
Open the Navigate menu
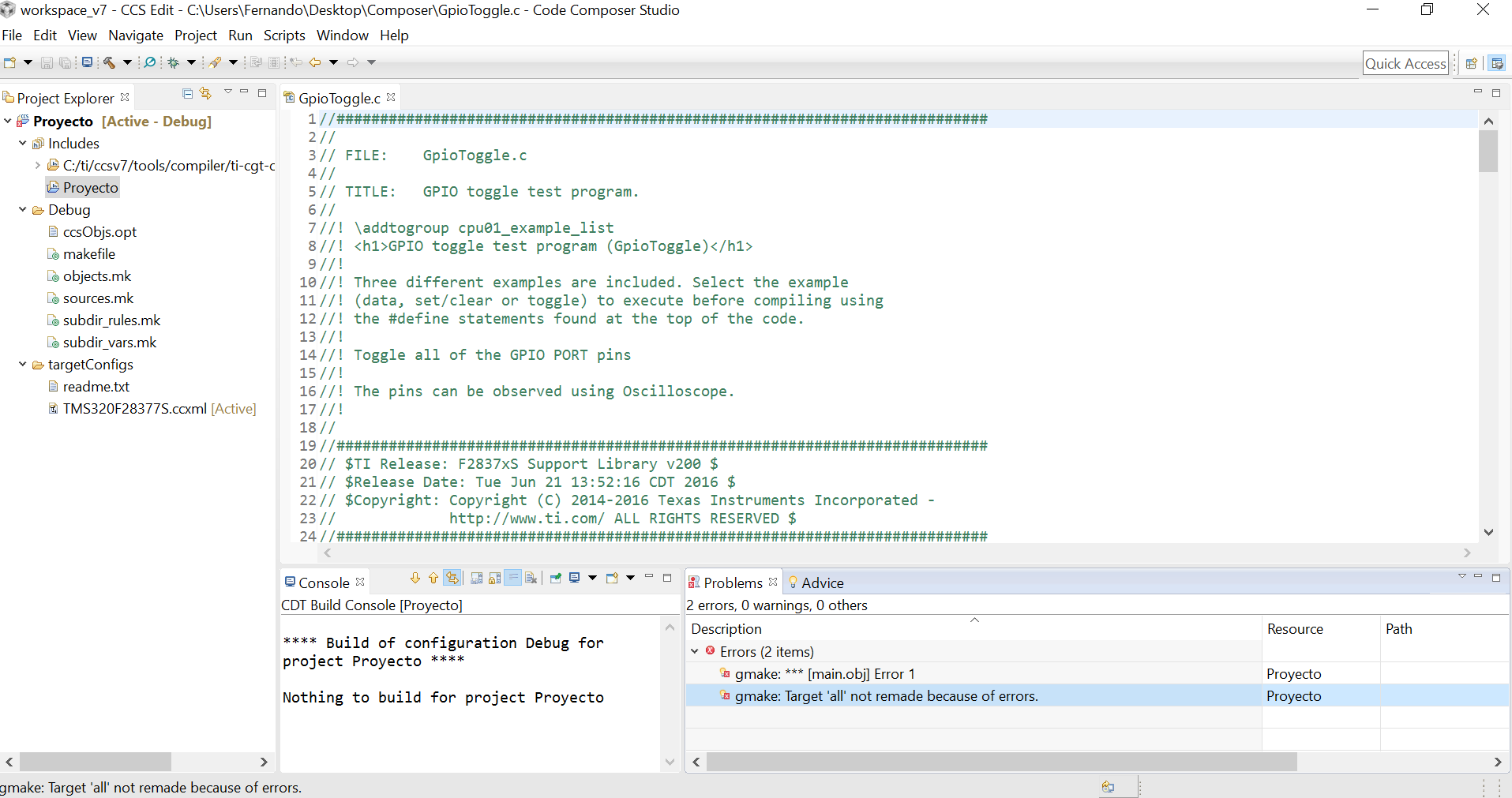tap(136, 36)
